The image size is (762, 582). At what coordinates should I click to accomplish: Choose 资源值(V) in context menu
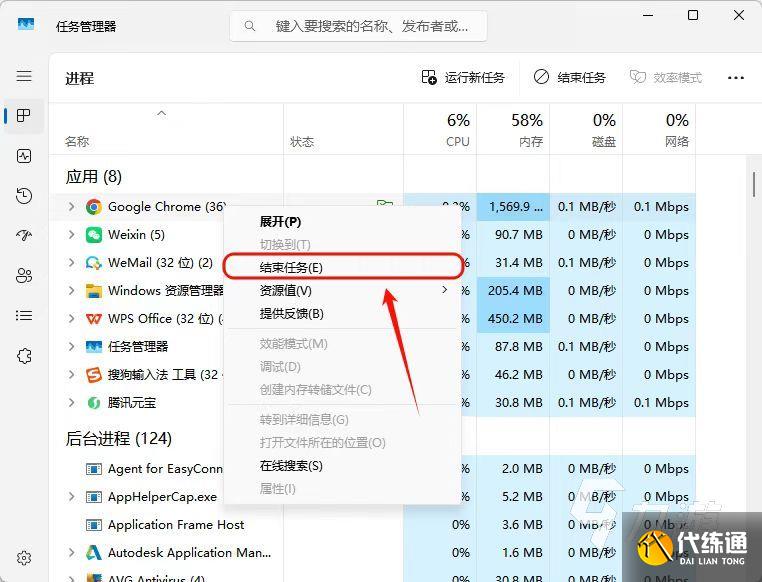click(343, 291)
